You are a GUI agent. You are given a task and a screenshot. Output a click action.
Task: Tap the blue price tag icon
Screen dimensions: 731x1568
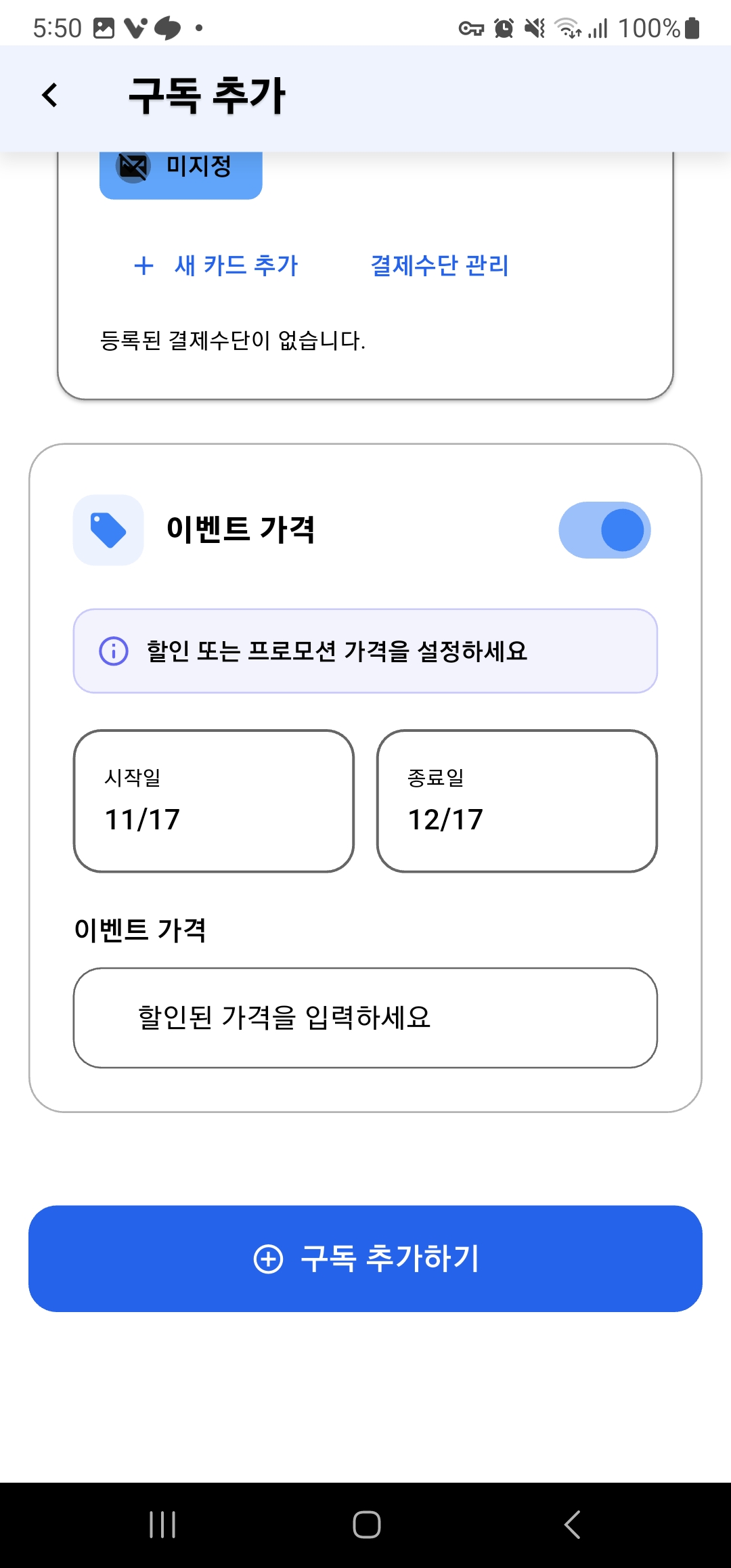click(108, 530)
